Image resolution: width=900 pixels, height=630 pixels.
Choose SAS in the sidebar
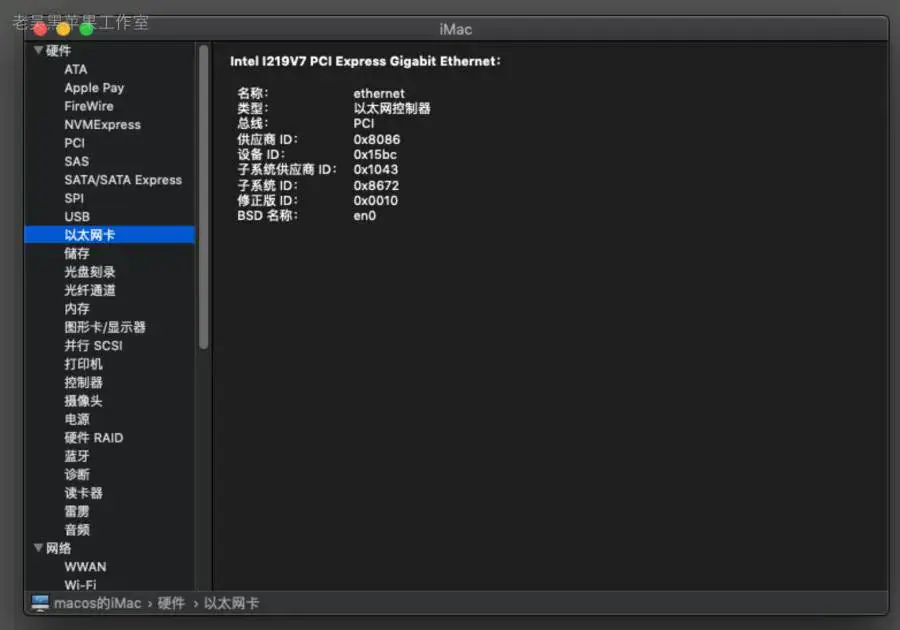76,161
